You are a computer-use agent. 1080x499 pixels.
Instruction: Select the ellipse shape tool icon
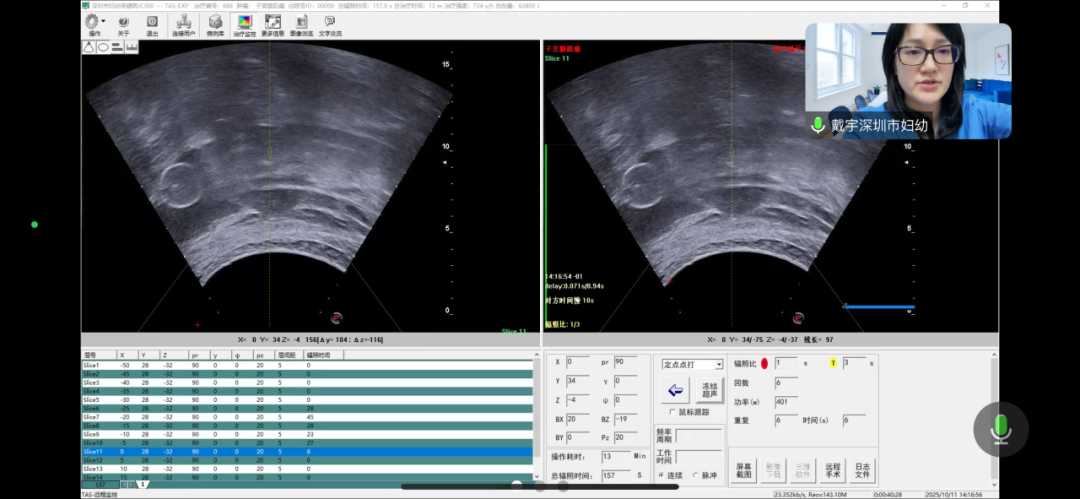coord(103,47)
